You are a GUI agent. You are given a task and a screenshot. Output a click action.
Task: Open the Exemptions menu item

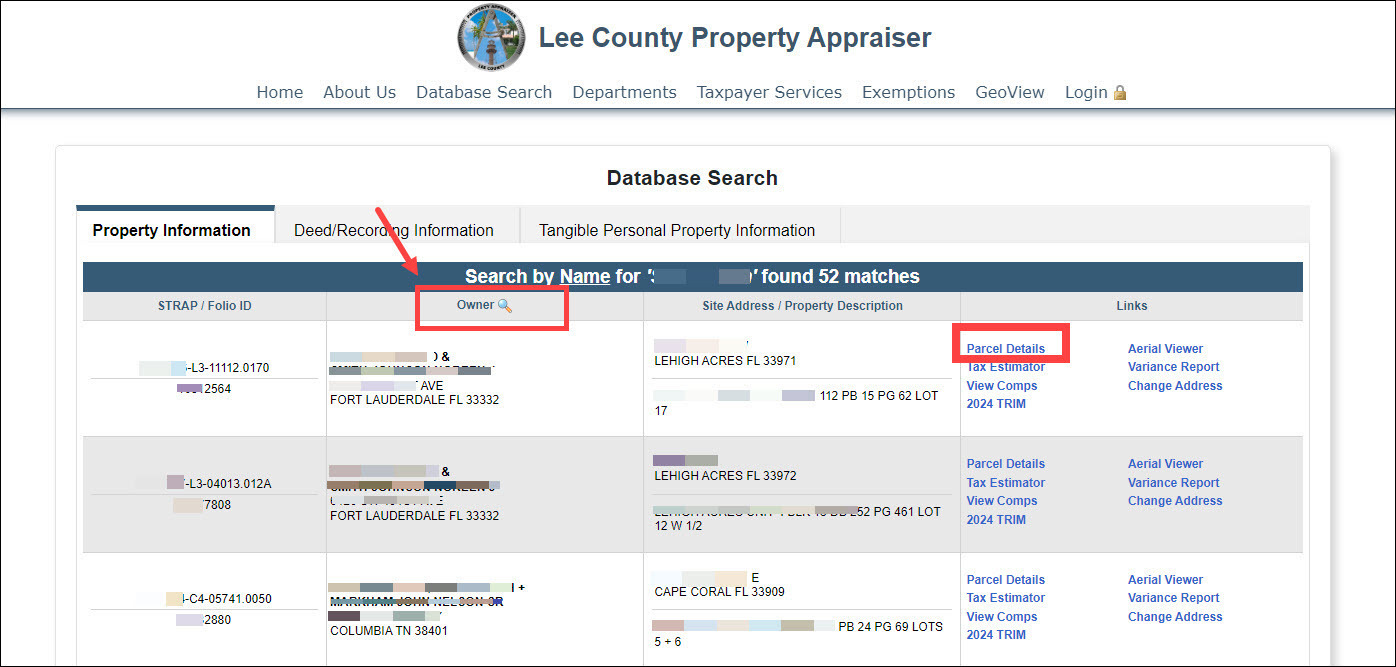[908, 92]
